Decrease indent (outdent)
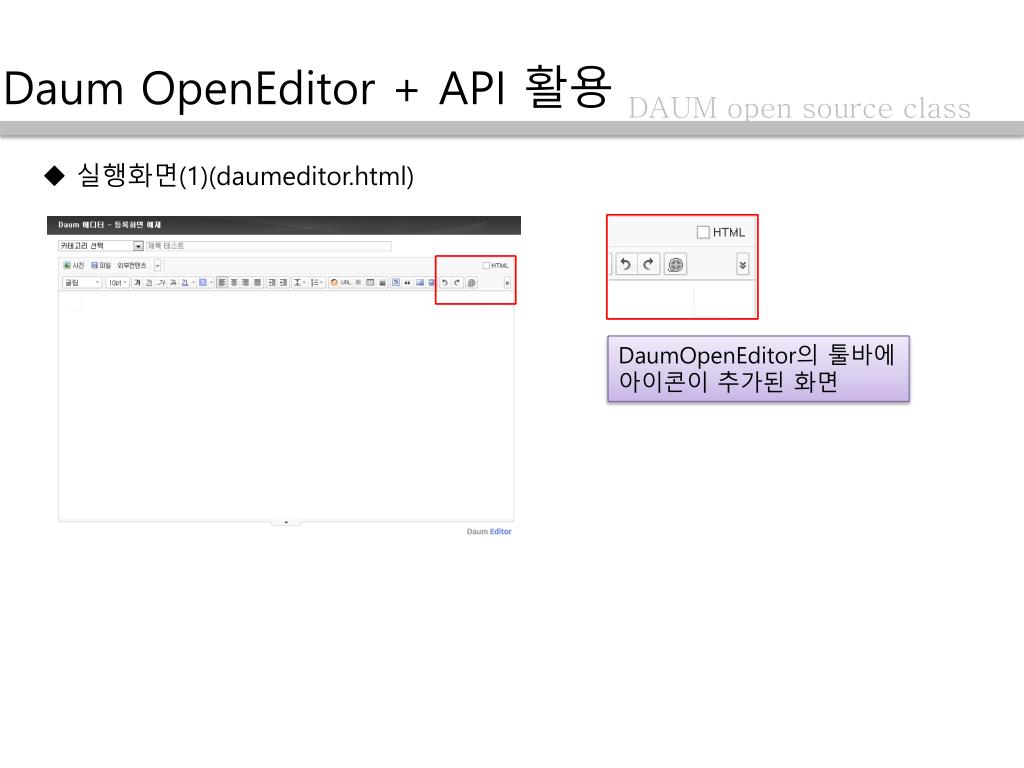1024x768 pixels. pyautogui.click(x=283, y=283)
